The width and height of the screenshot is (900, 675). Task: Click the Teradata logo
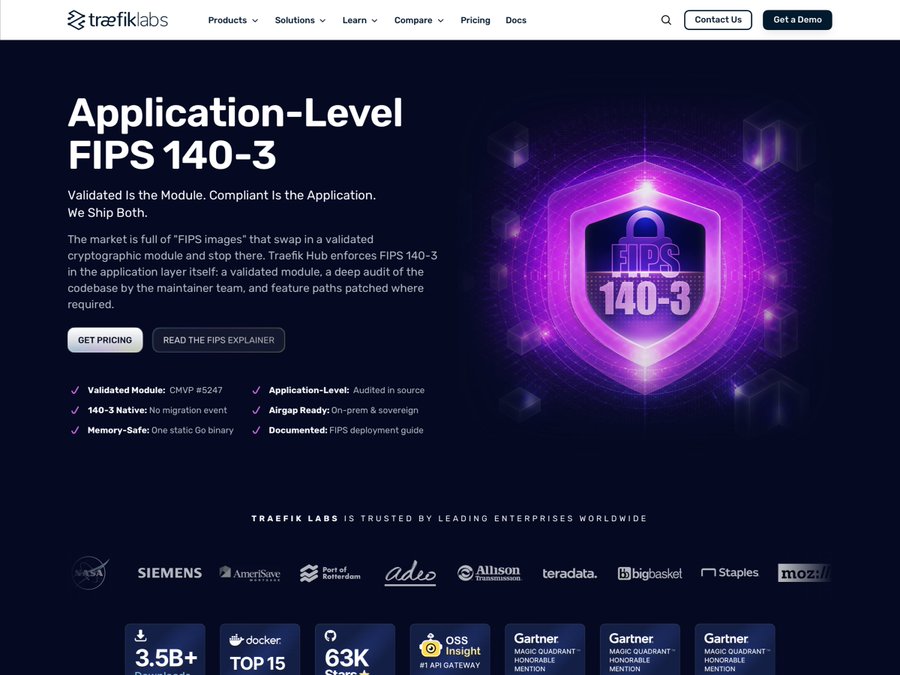[x=569, y=573]
